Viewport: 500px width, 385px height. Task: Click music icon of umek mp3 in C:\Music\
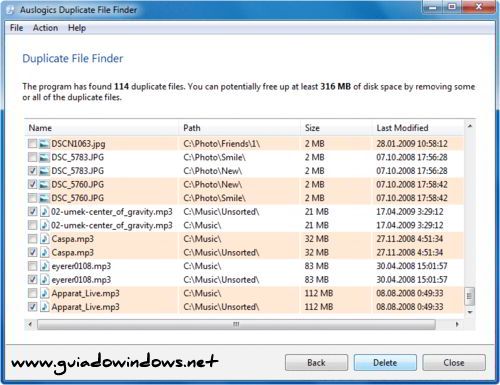(x=44, y=225)
